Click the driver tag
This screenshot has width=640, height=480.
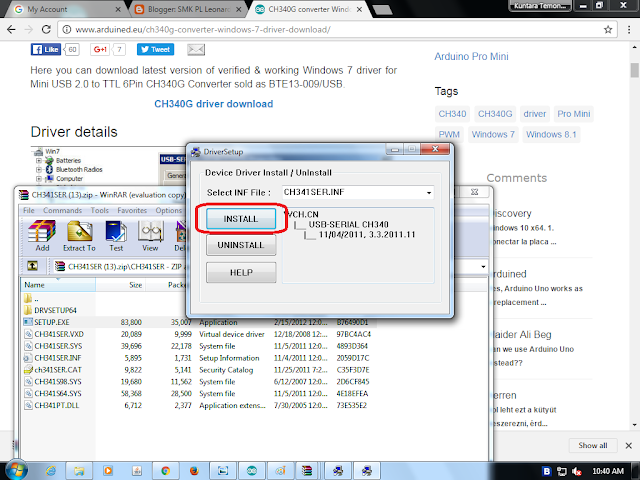point(535,114)
